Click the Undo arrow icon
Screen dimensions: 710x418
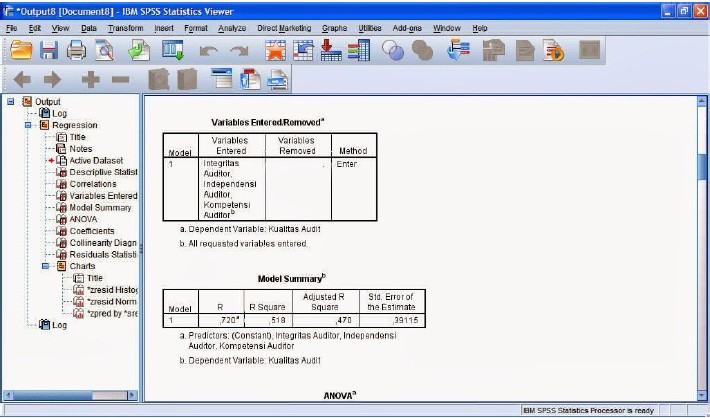(x=209, y=51)
